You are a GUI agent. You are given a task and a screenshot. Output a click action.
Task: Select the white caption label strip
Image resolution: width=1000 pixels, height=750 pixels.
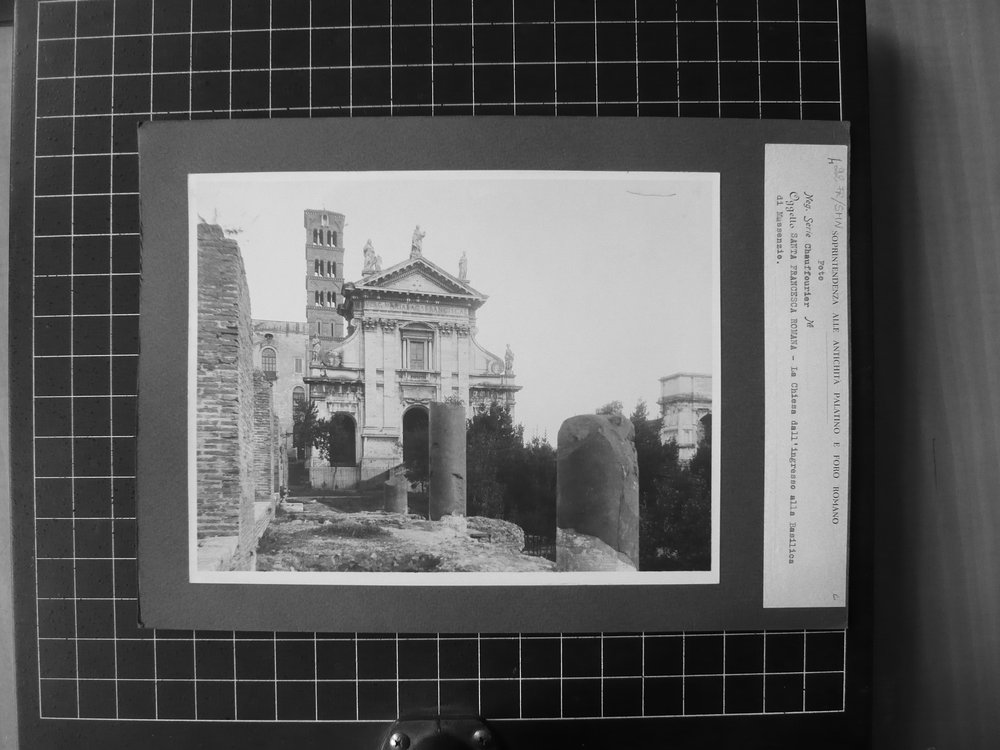pyautogui.click(x=805, y=375)
